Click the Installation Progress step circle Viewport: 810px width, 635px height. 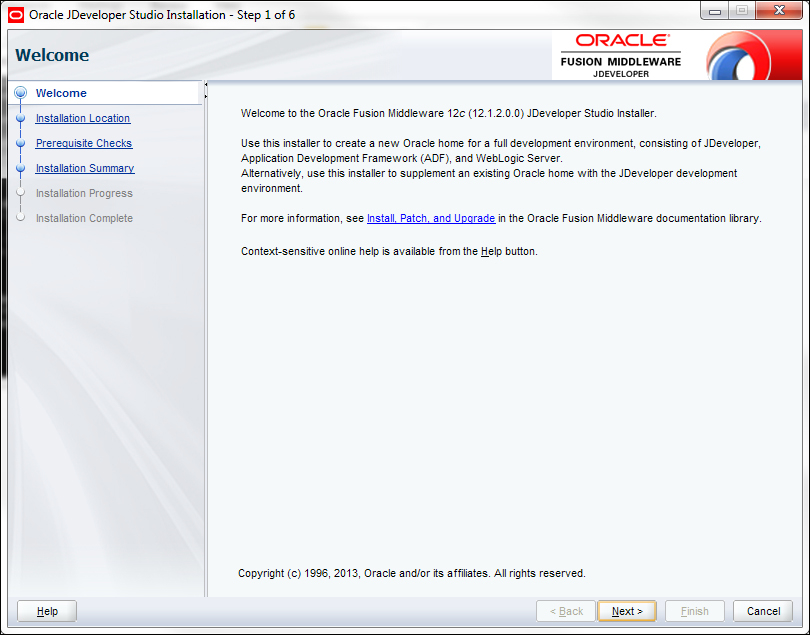click(21, 193)
